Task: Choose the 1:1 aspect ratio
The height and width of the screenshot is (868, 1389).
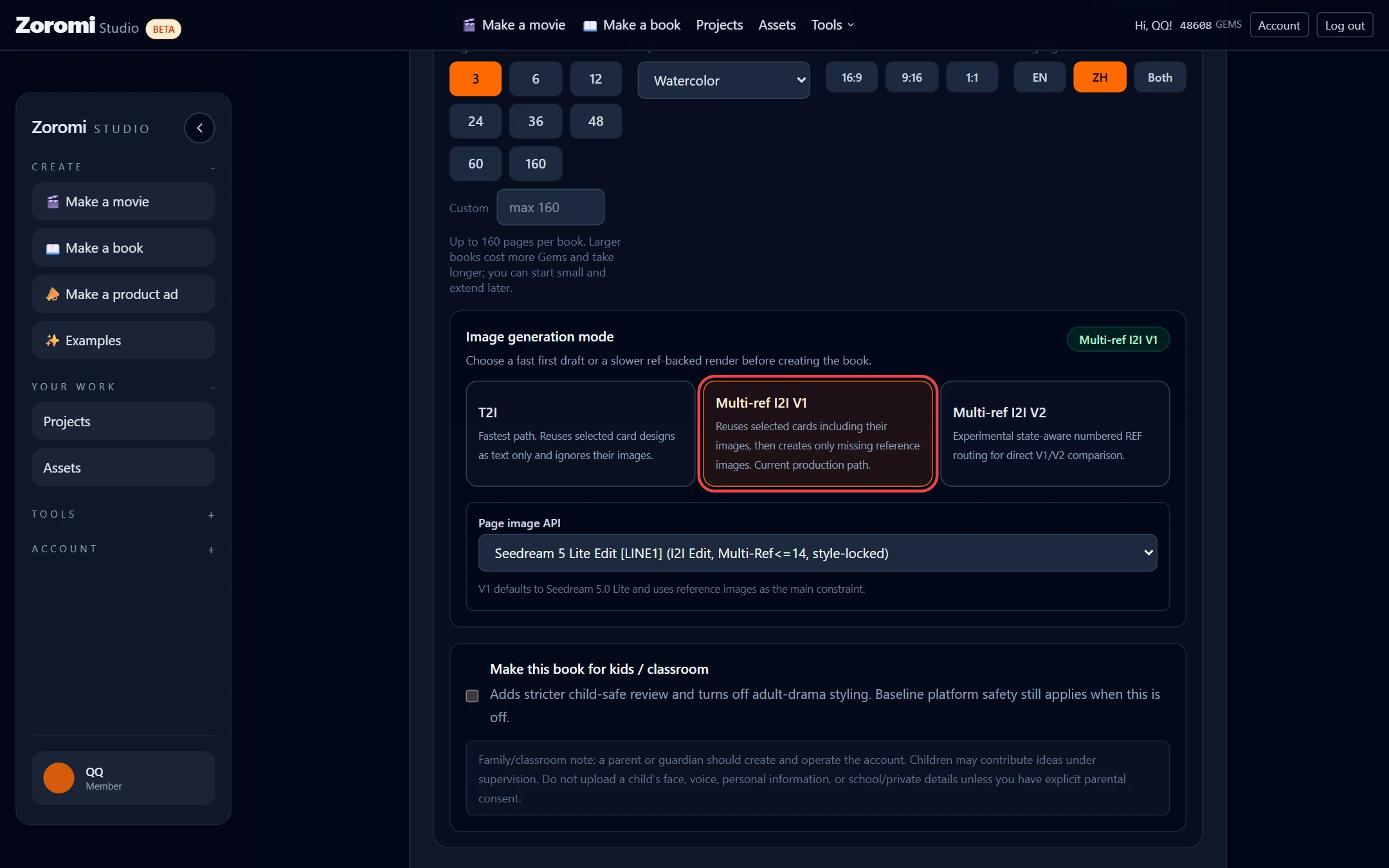Action: (972, 77)
